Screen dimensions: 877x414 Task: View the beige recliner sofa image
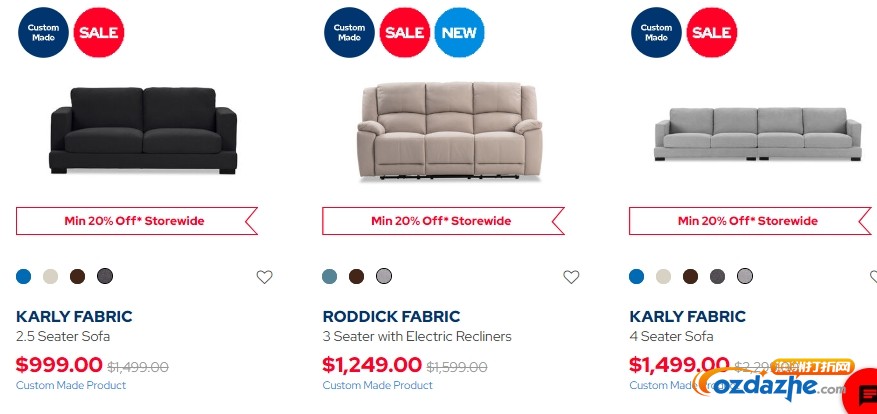[449, 130]
